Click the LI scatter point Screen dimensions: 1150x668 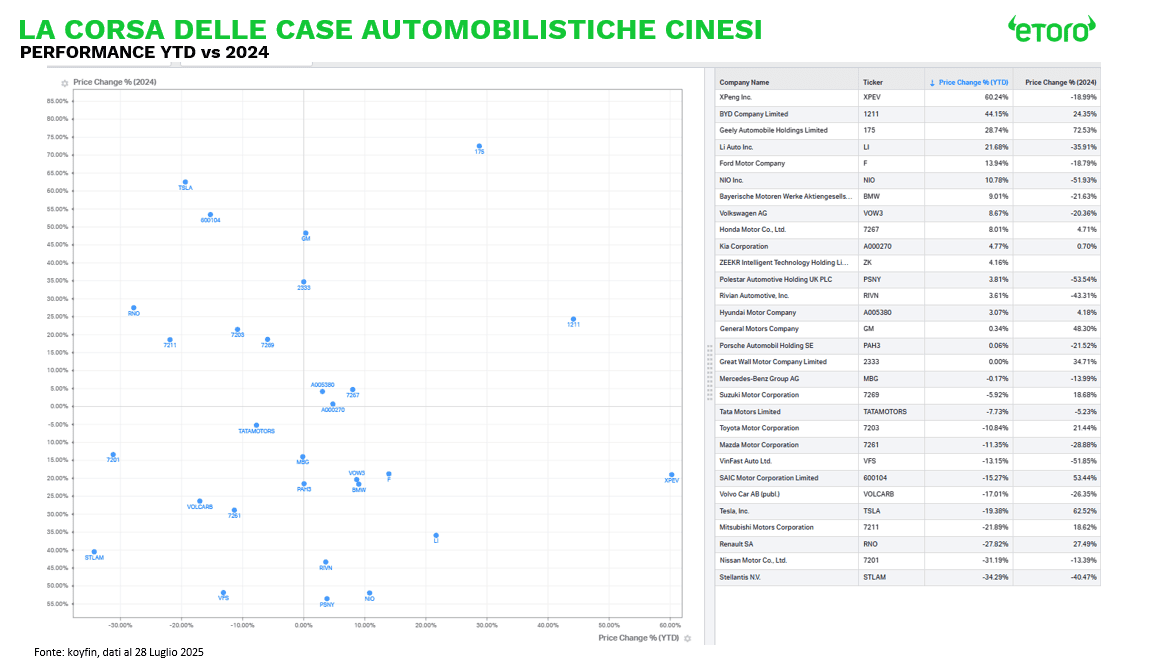pyautogui.click(x=436, y=535)
